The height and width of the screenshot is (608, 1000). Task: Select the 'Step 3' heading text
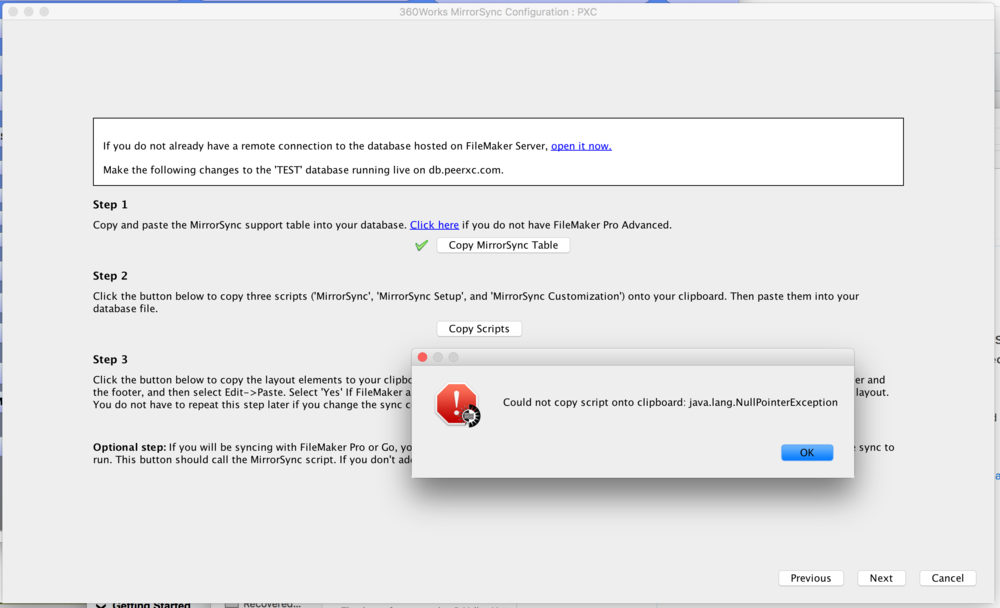pos(110,359)
